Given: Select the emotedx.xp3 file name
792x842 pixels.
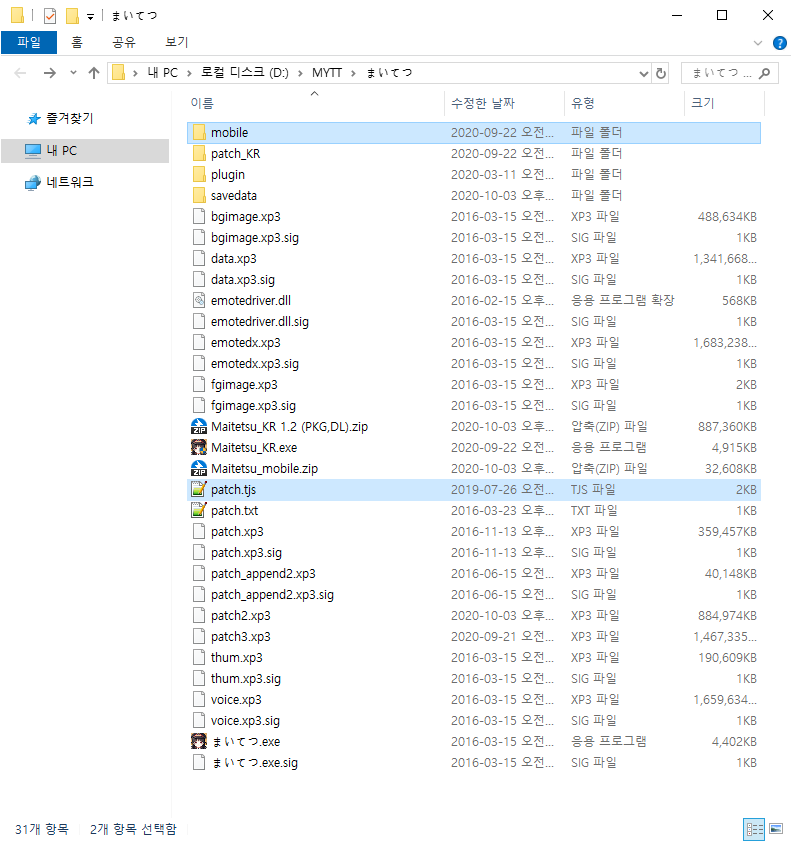Looking at the screenshot, I should [245, 343].
